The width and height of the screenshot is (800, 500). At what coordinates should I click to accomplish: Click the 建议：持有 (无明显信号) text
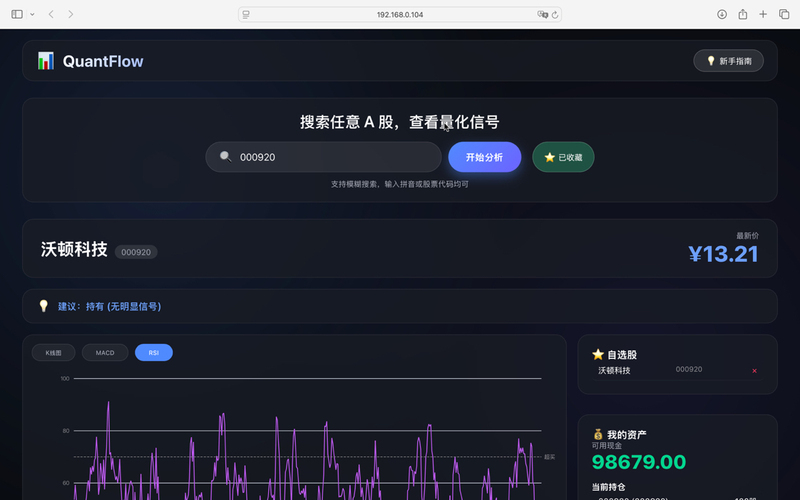point(110,306)
